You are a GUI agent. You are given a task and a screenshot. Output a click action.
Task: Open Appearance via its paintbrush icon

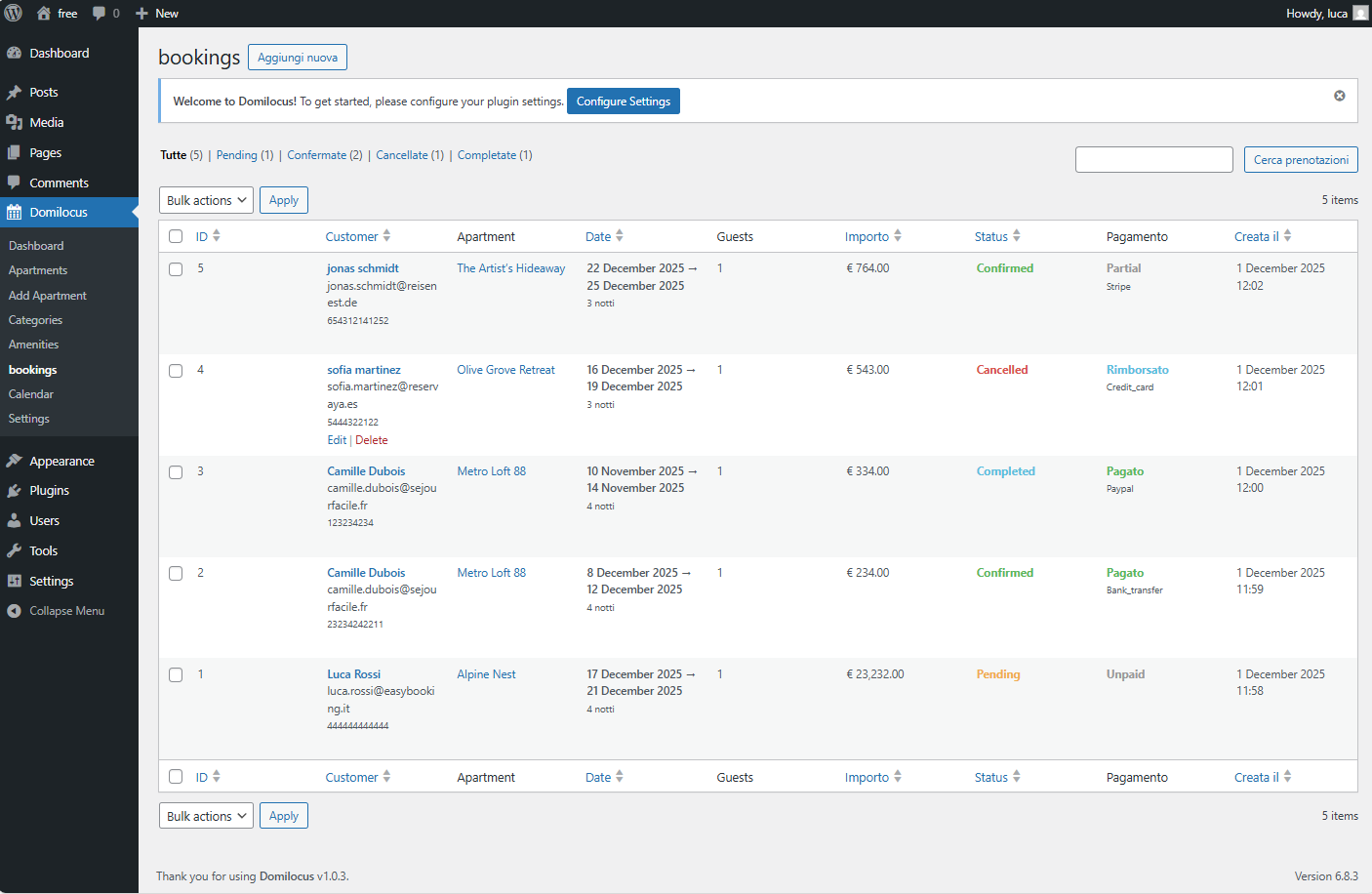point(15,461)
